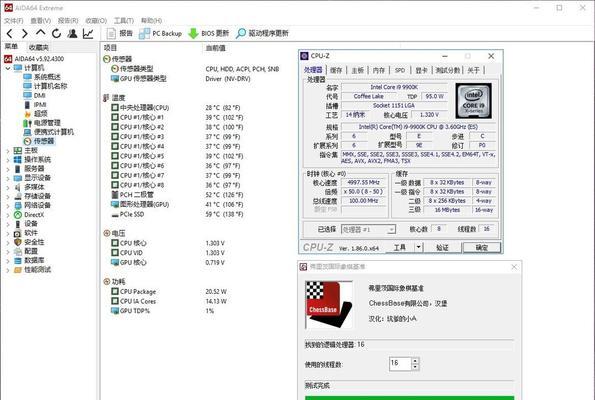Expand the DirectX tree node
The height and width of the screenshot is (400, 595).
click(x=8, y=215)
